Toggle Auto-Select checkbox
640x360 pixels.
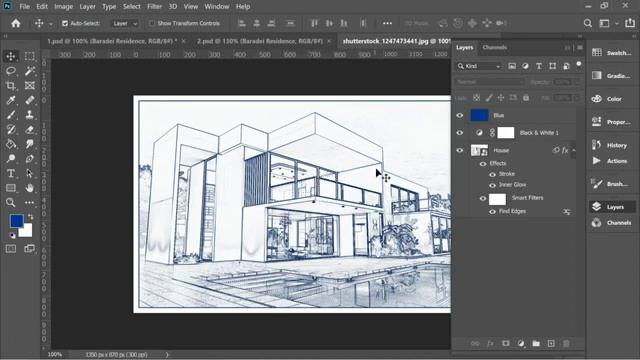tap(65, 23)
